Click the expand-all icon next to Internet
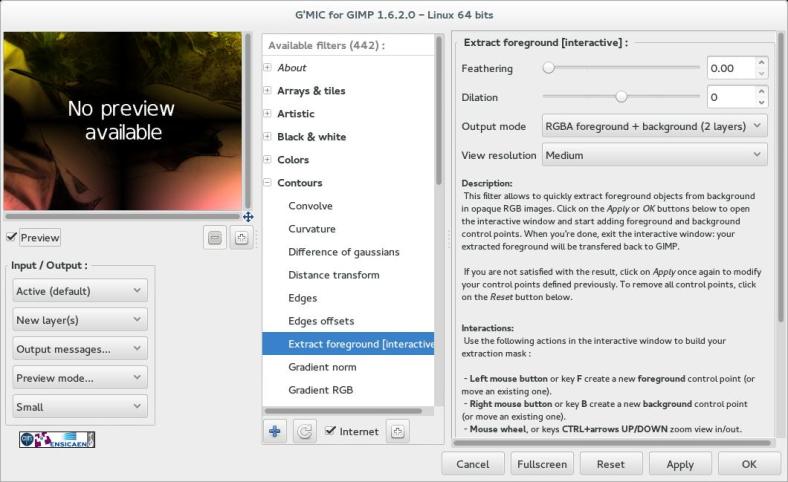 [398, 431]
